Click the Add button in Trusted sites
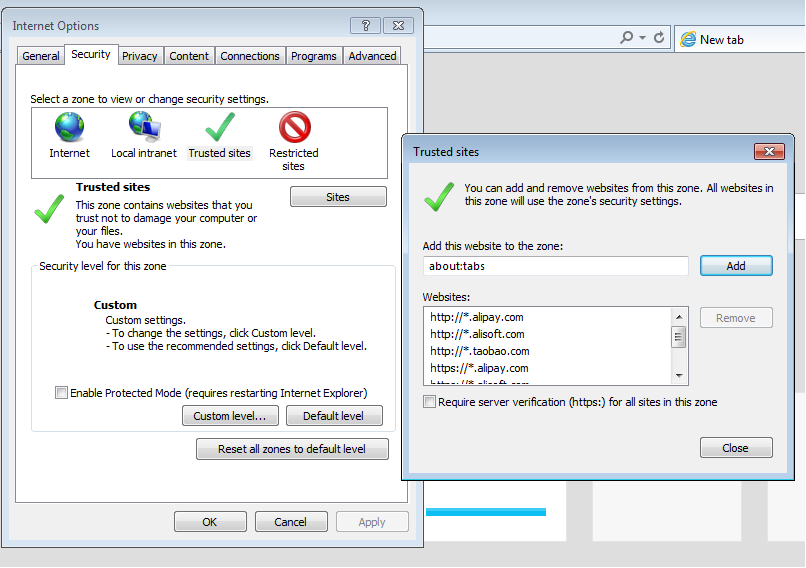806x568 pixels. (736, 266)
